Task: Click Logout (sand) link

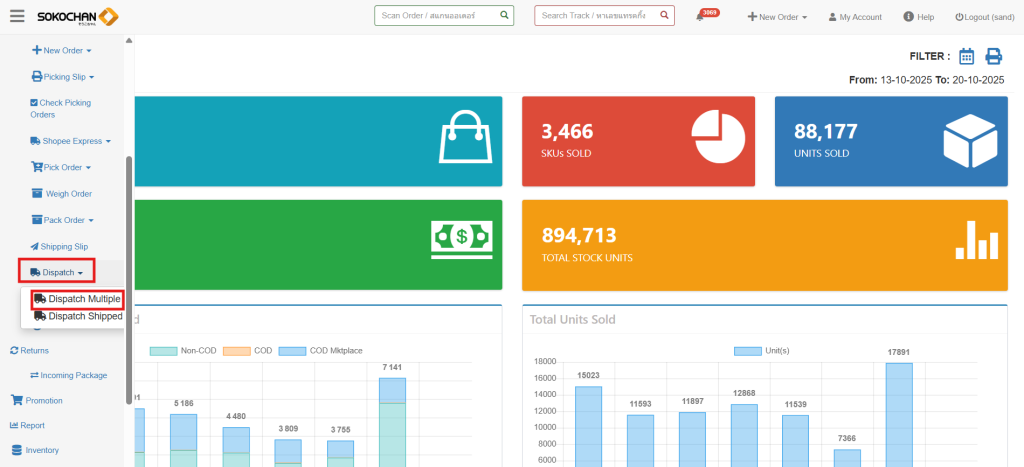Action: tap(985, 17)
